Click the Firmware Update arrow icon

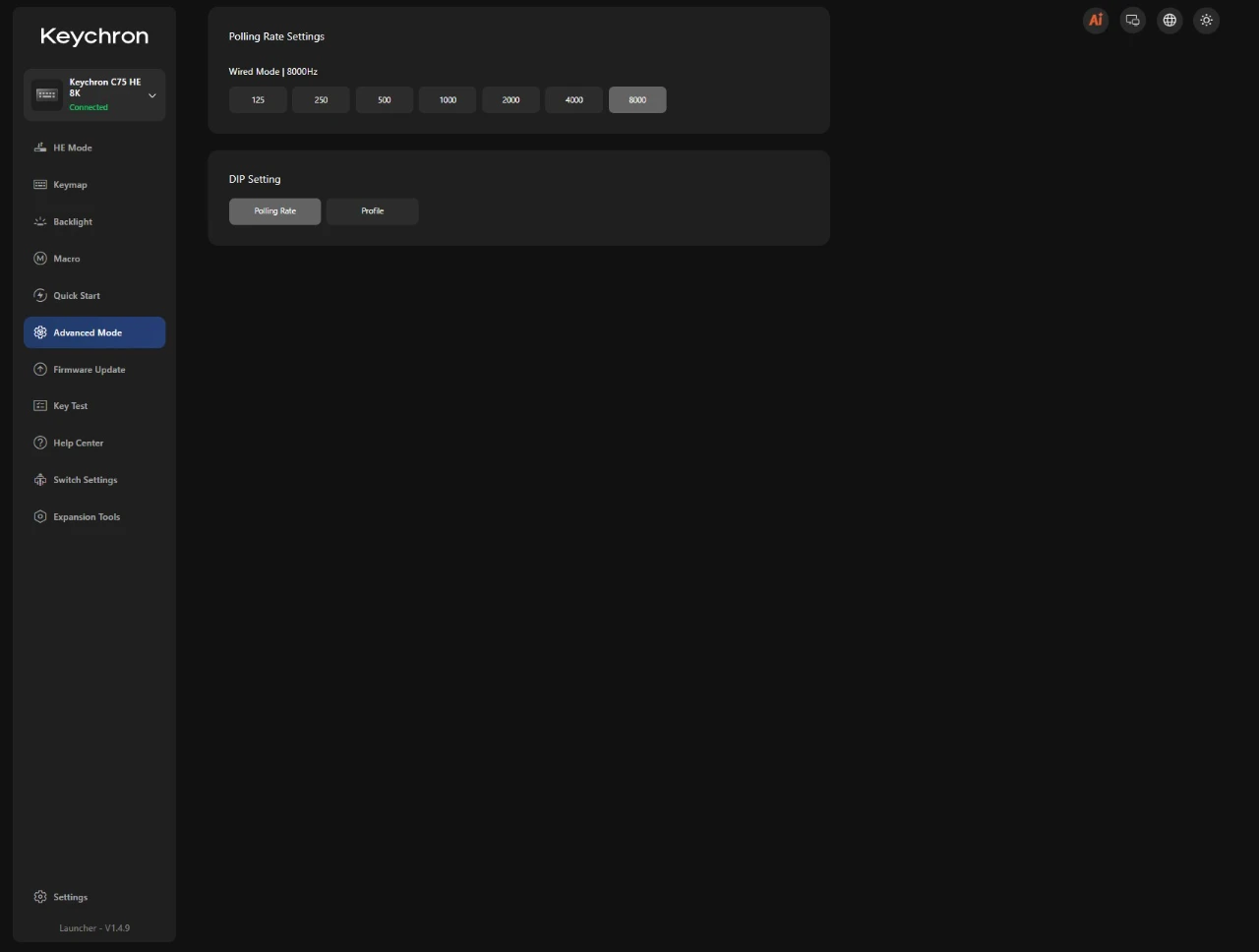pos(40,370)
